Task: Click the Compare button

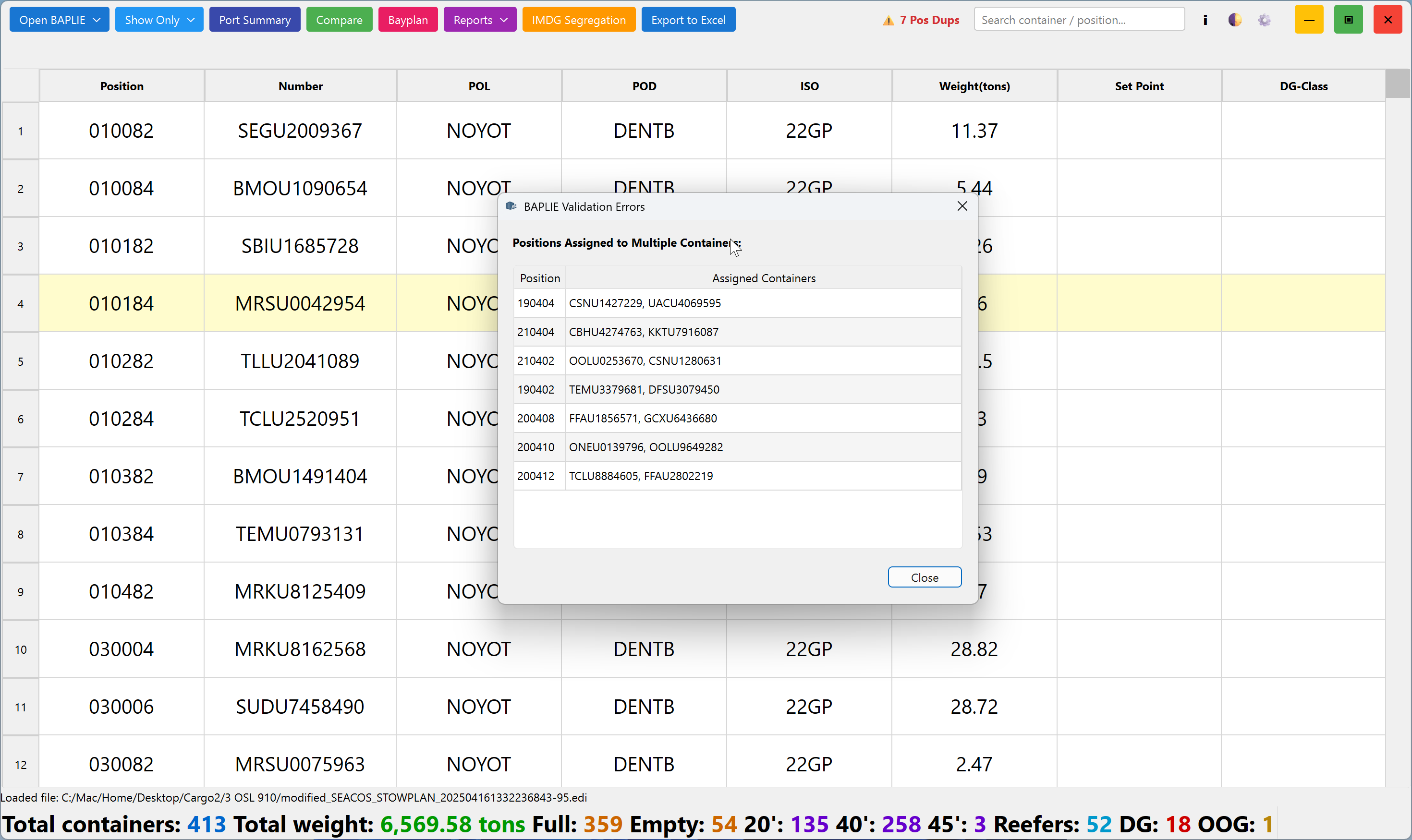Action: [x=339, y=20]
